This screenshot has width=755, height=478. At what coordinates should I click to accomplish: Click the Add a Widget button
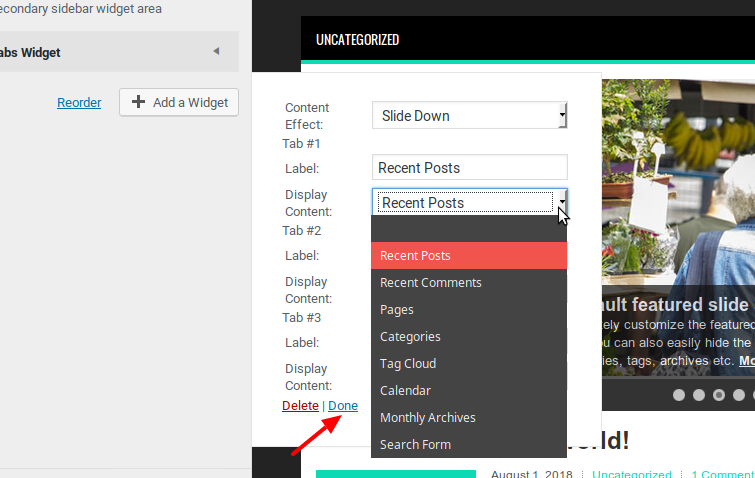[x=179, y=102]
